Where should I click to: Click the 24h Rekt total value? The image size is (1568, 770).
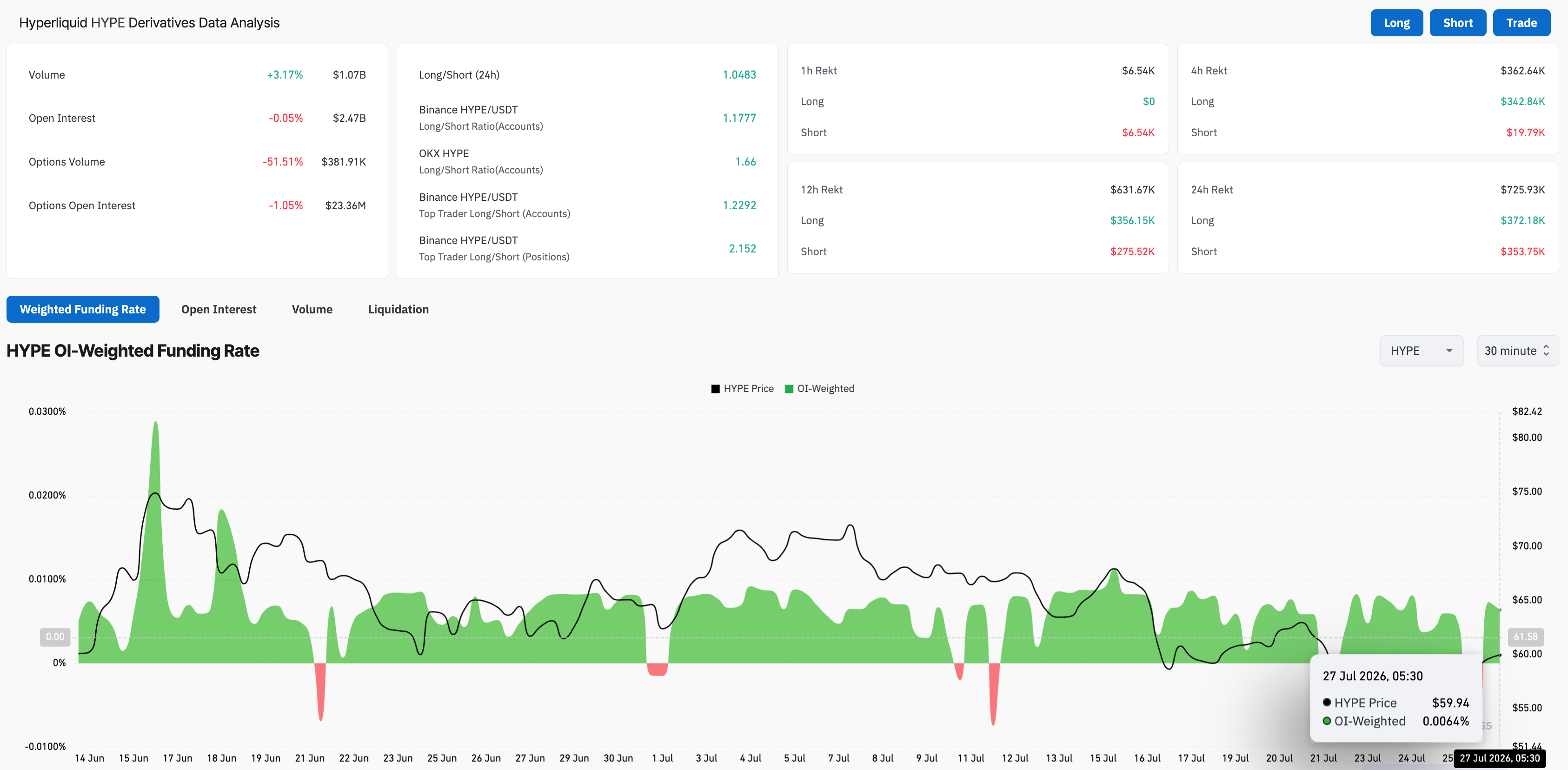click(1522, 190)
